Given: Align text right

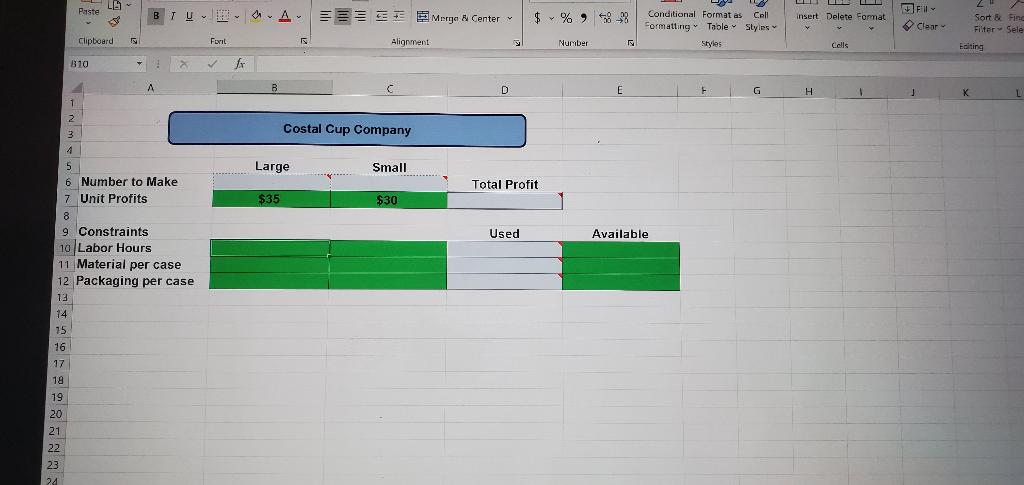Looking at the screenshot, I should (x=360, y=18).
